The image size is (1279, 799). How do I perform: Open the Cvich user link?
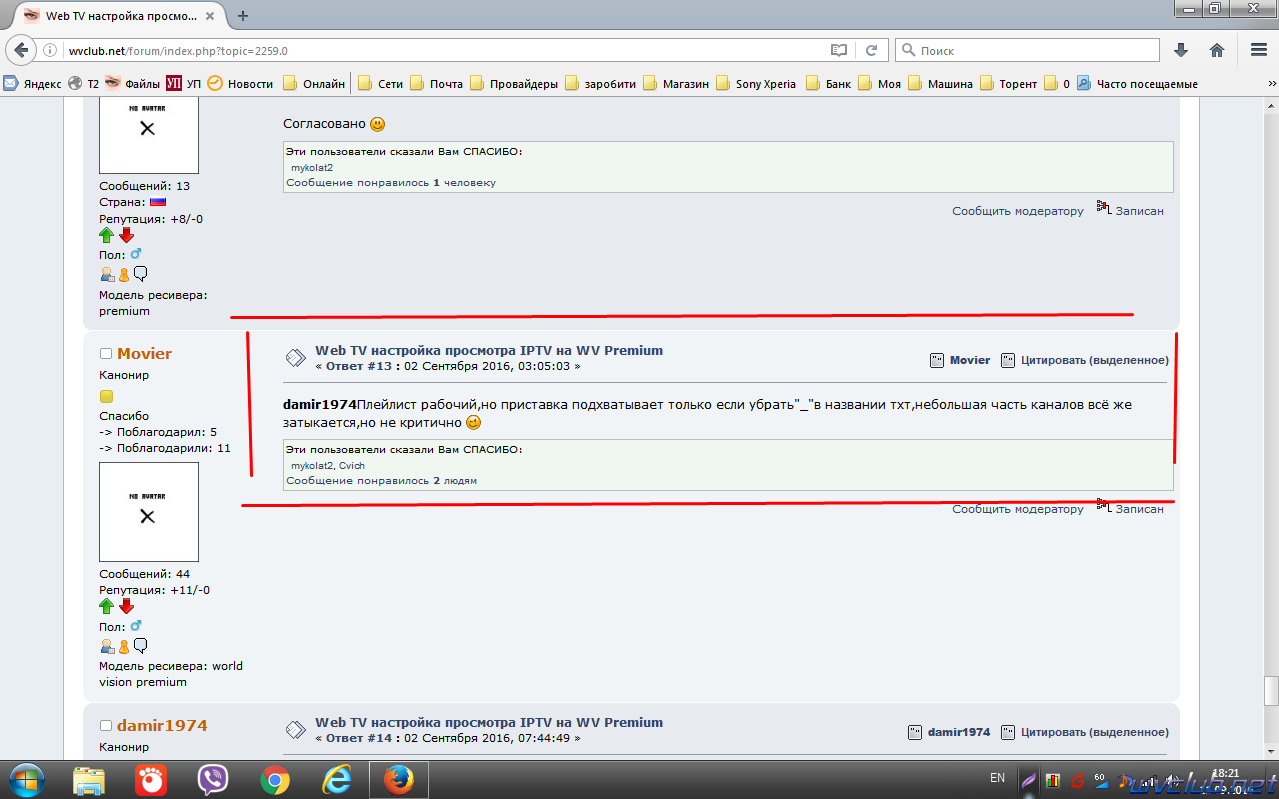352,466
